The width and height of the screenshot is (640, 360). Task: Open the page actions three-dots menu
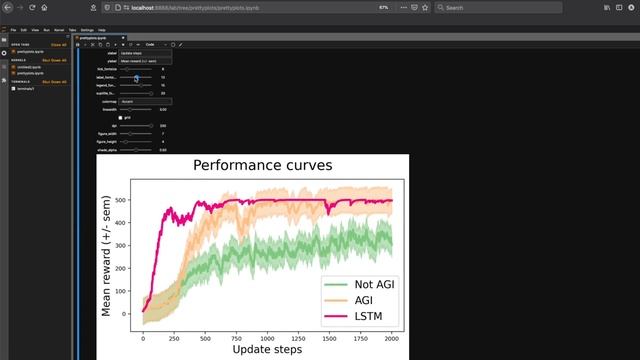click(x=404, y=7)
